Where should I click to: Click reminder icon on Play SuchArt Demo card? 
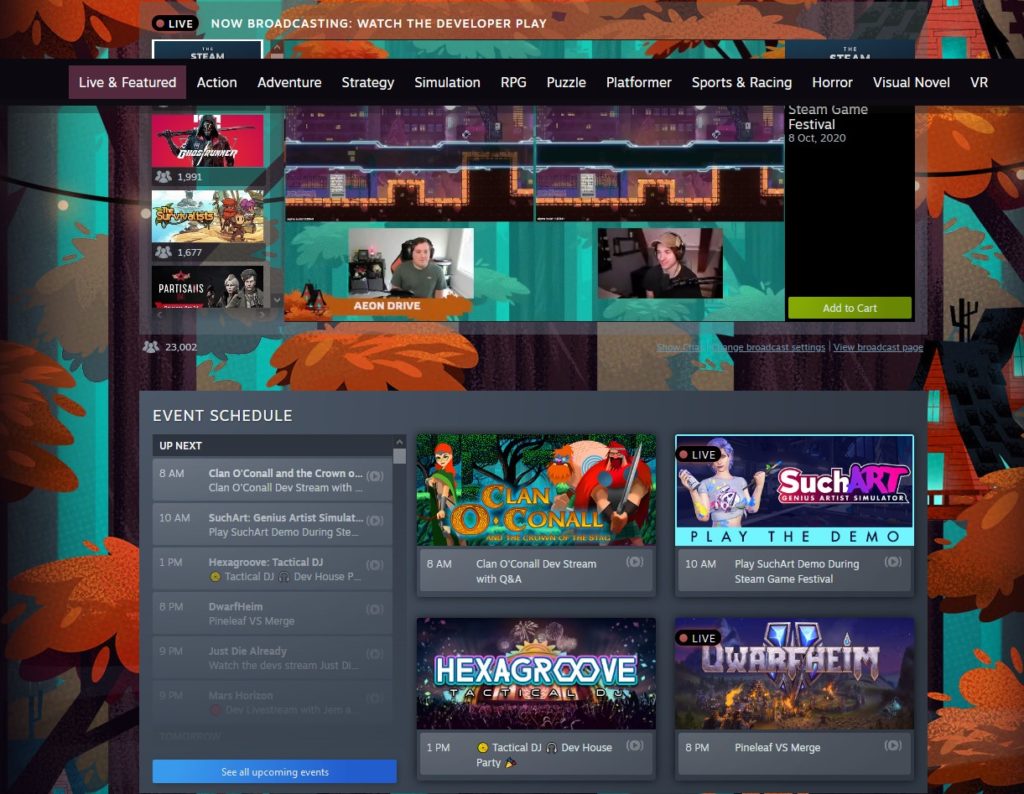point(893,562)
